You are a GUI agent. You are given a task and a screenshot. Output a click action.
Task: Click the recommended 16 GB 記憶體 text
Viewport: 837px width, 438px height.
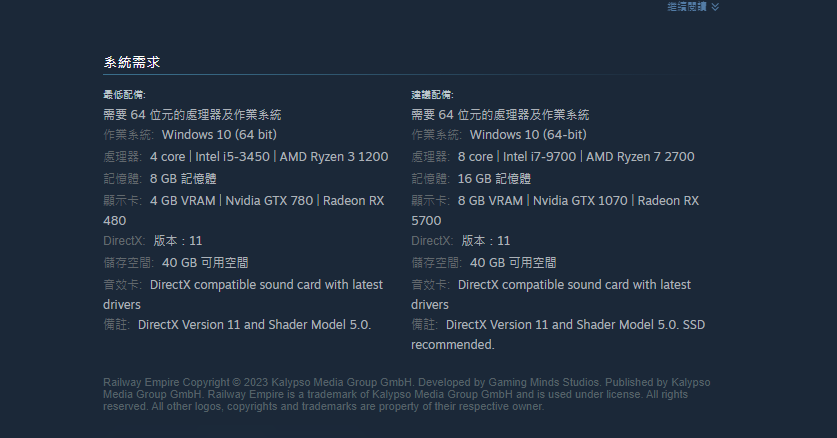[x=497, y=179]
